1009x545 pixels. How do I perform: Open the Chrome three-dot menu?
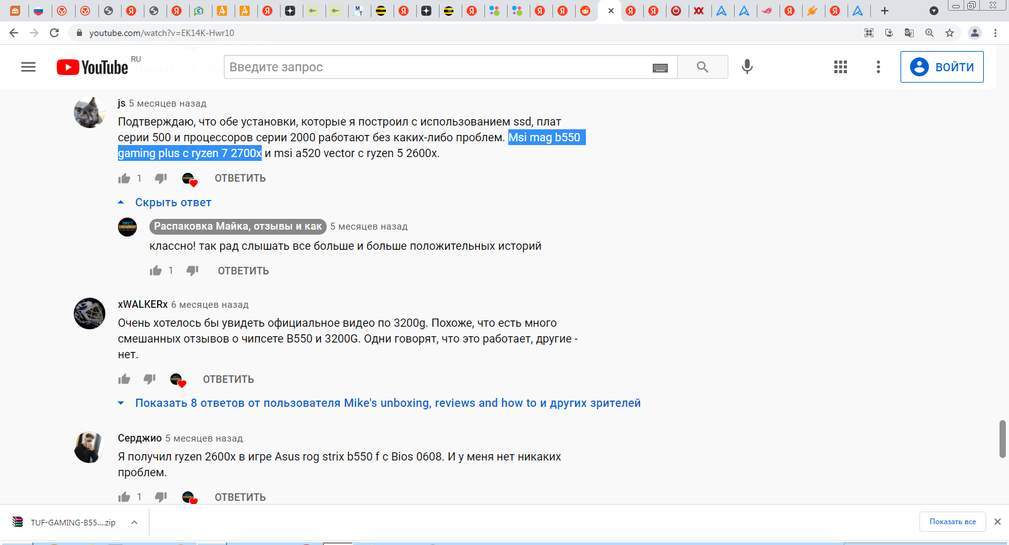point(995,33)
